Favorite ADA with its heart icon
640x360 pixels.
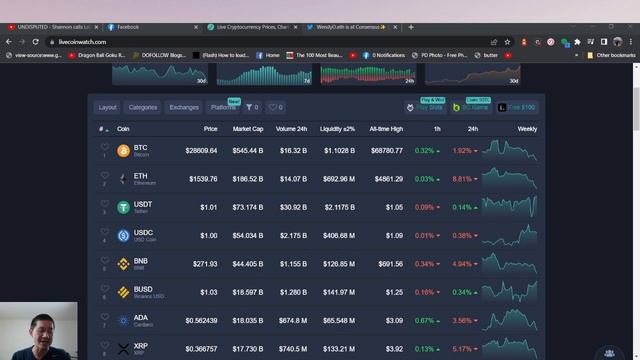tap(104, 316)
